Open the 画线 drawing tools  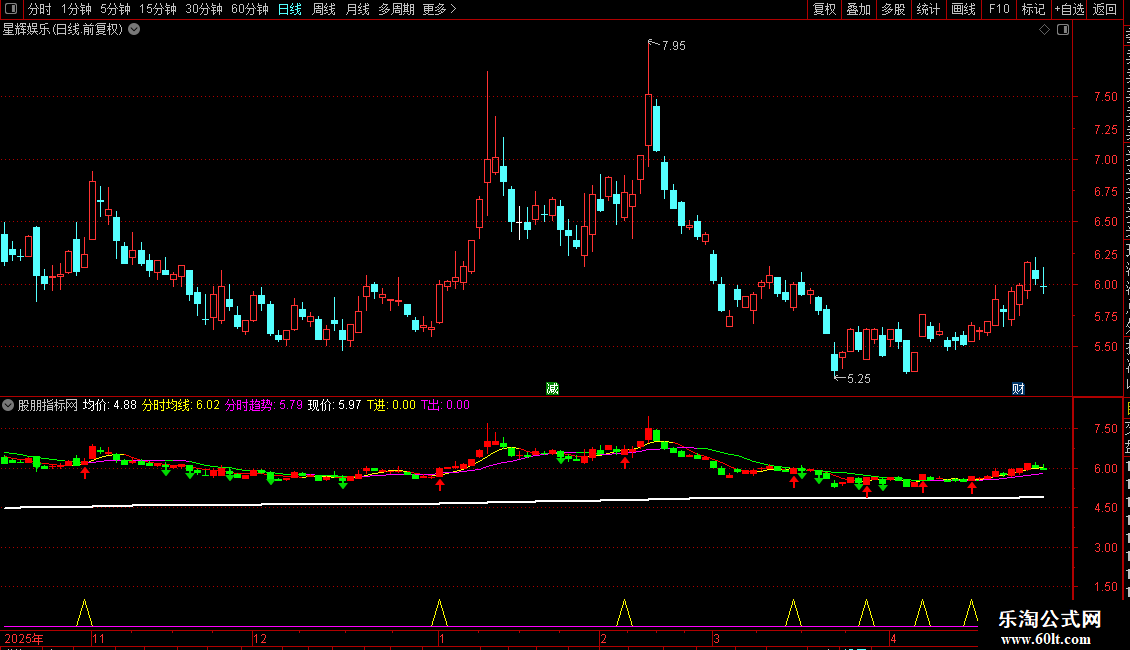(964, 9)
